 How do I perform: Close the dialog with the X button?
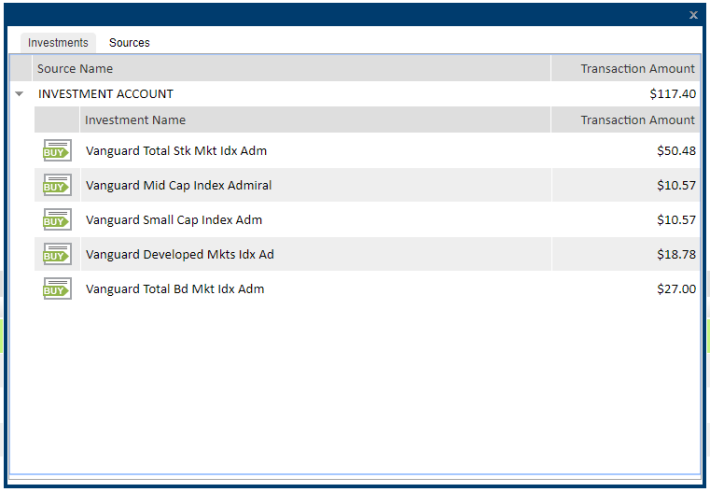693,15
